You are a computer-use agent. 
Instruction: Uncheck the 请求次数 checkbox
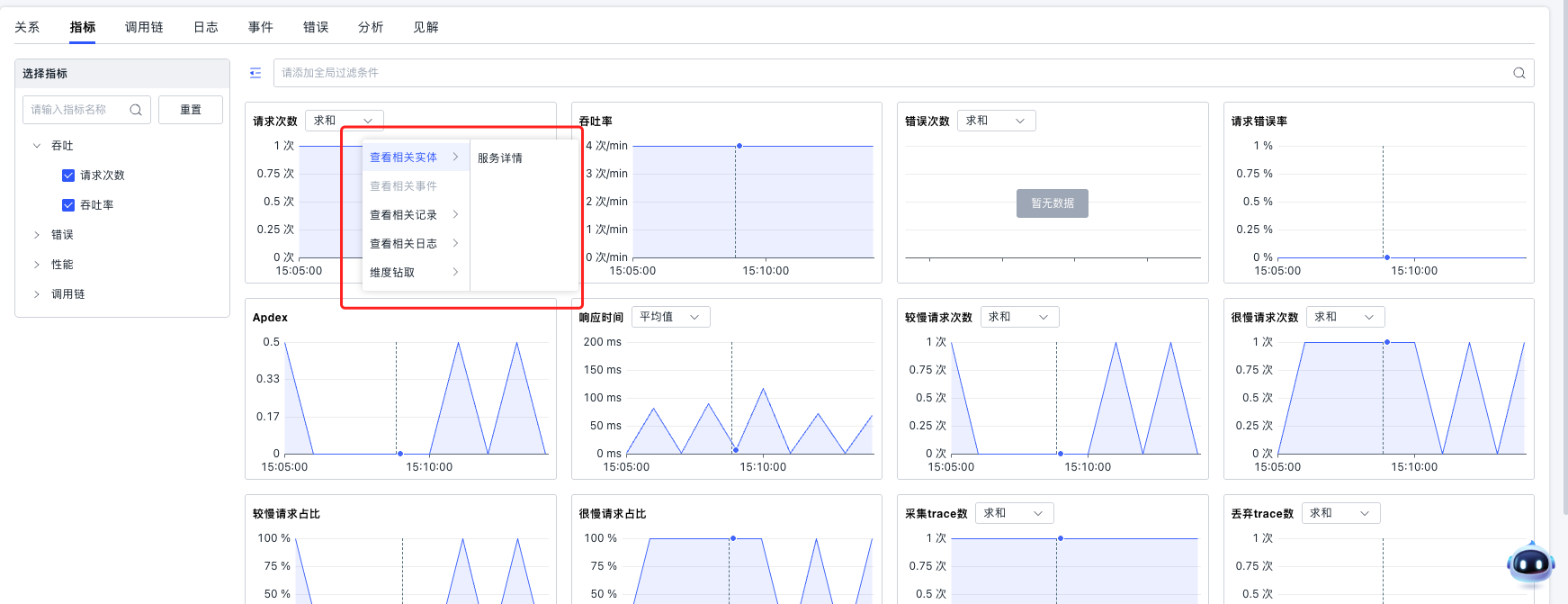pyautogui.click(x=68, y=176)
